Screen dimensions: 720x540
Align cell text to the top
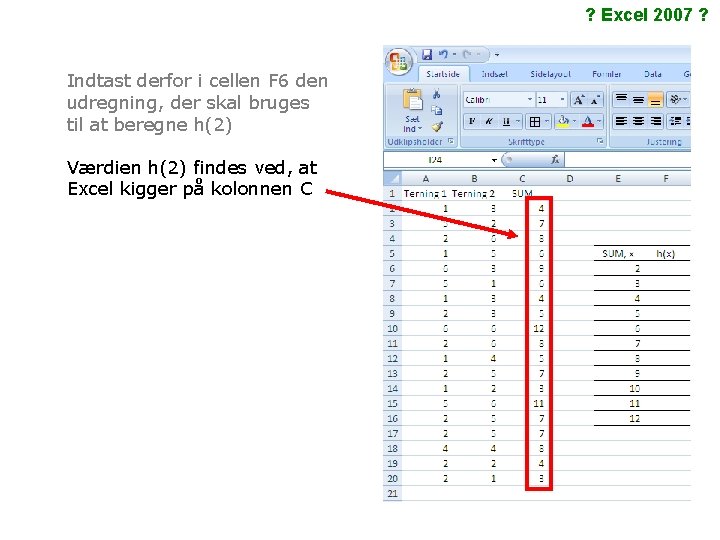[x=621, y=99]
